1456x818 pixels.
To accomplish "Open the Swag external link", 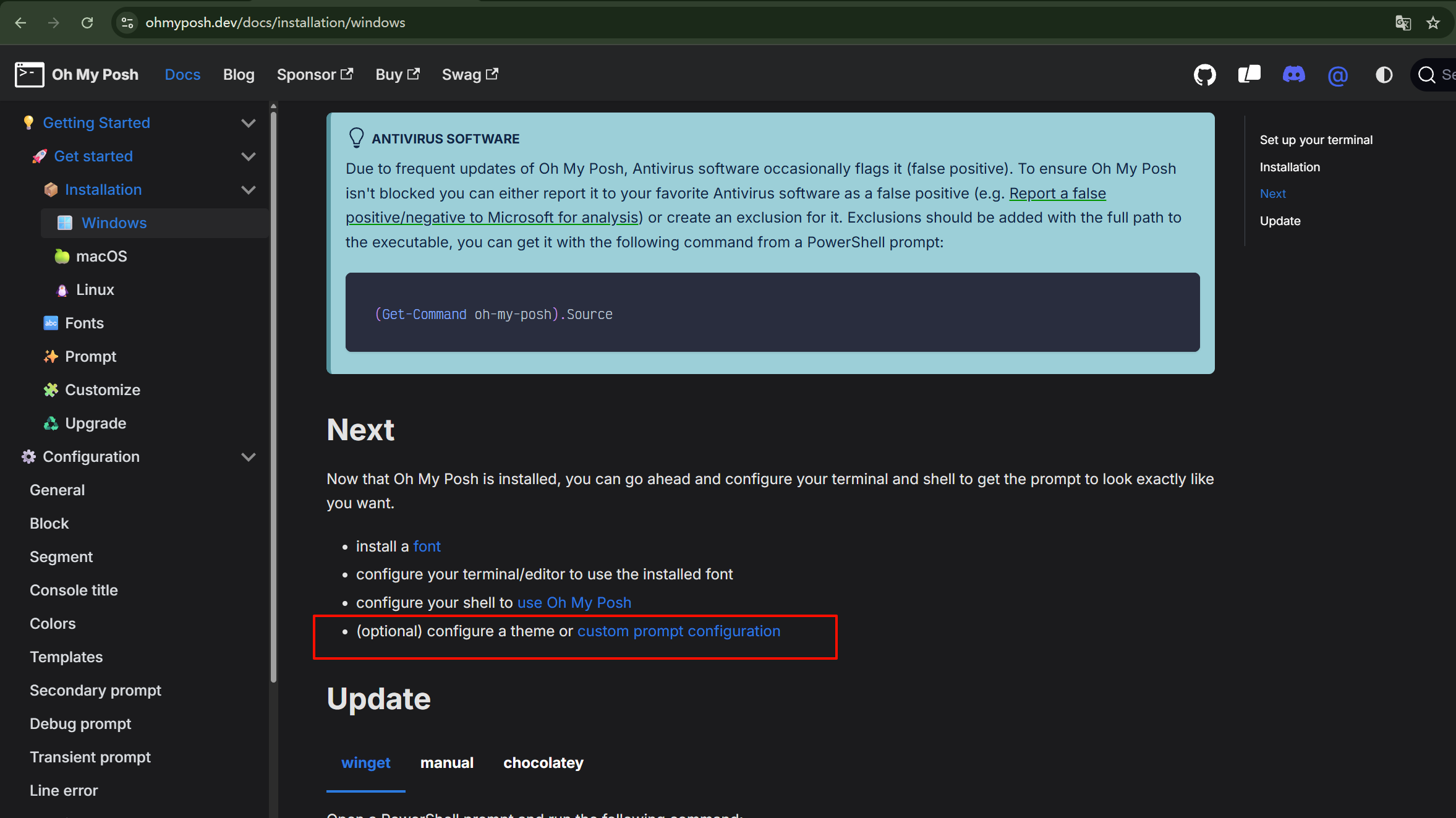I will point(470,75).
